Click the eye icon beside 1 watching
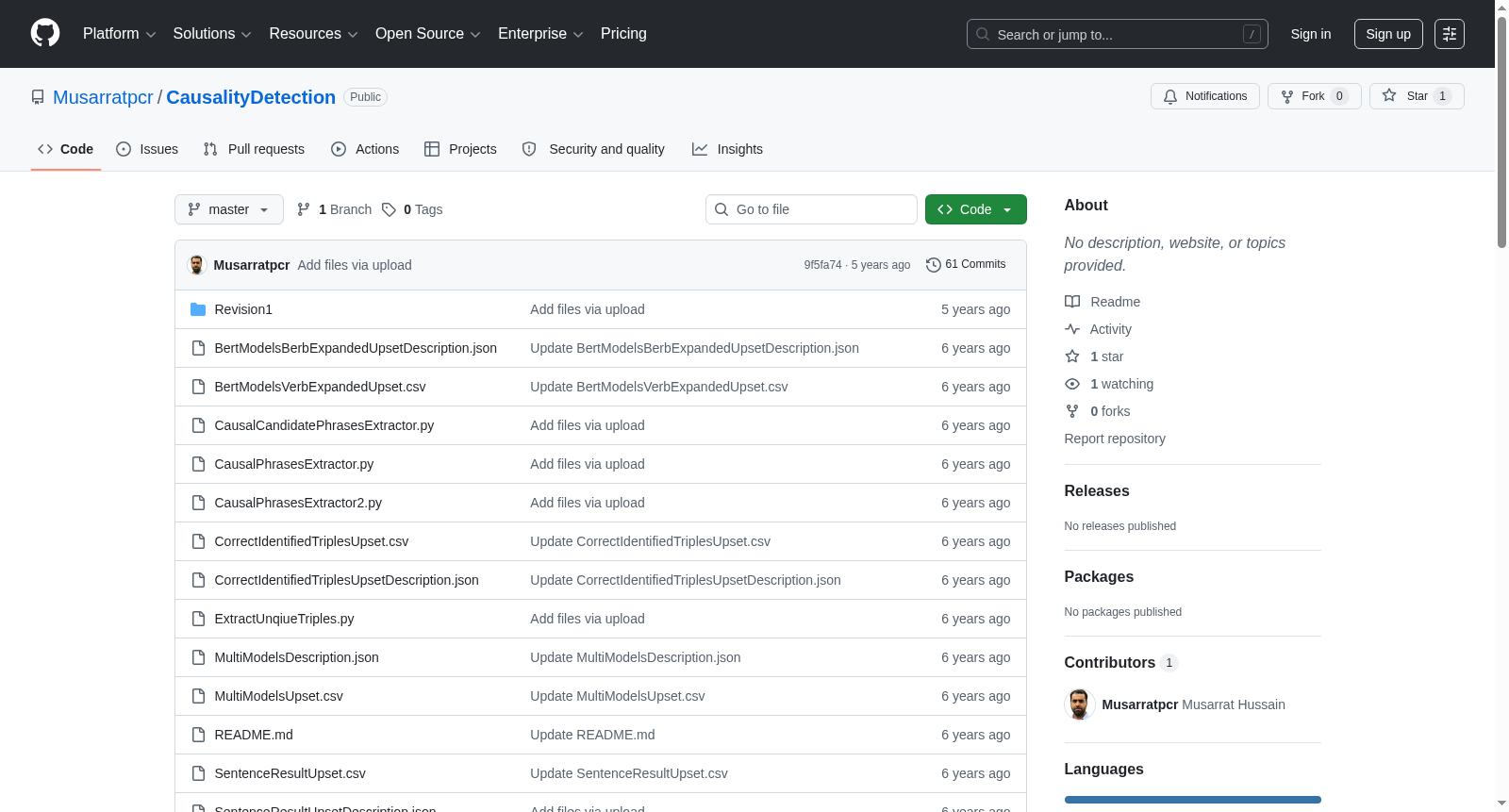Viewport: 1509px width, 812px height. click(1072, 384)
